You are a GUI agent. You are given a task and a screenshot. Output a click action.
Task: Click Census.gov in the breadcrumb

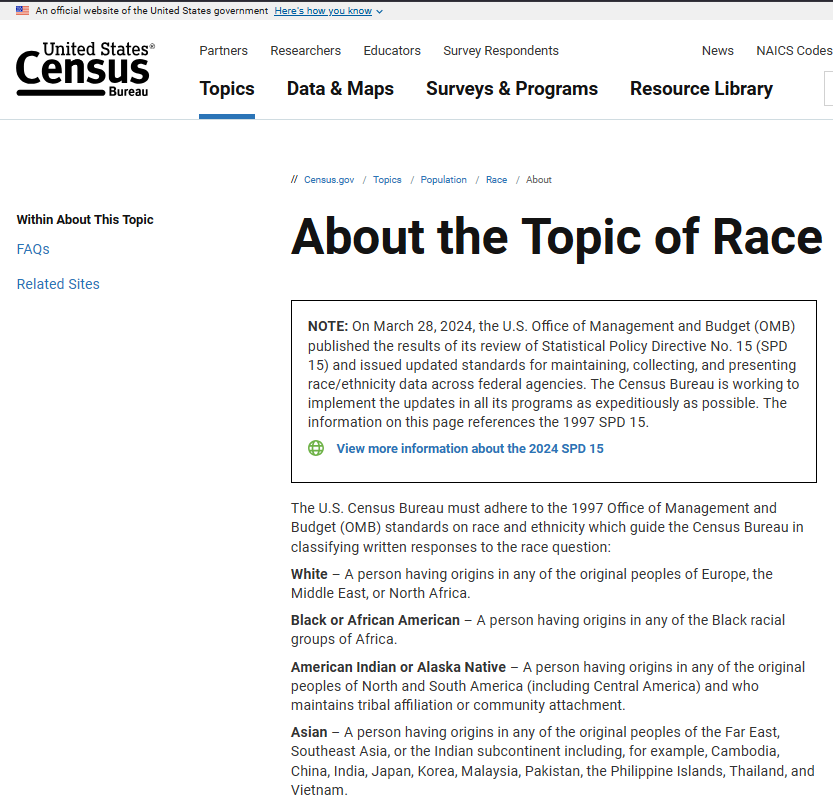[x=329, y=180]
